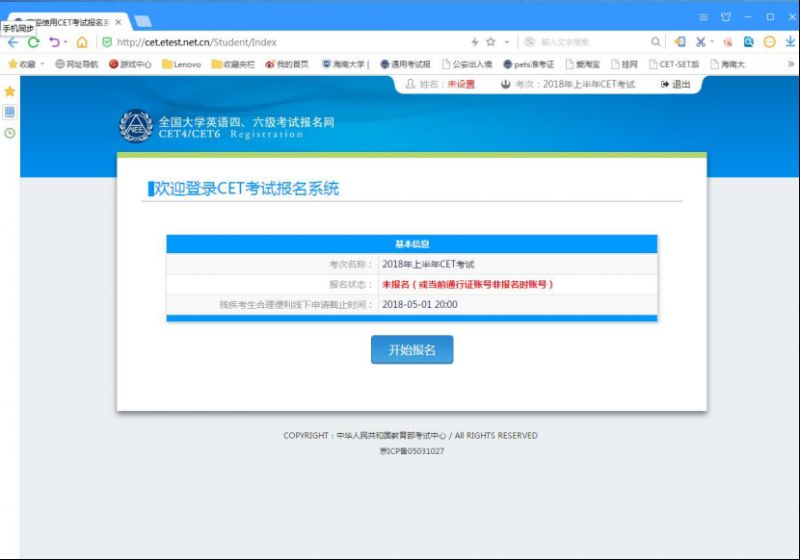
Task: Click the exam session icon beside 考次
Action: [506, 84]
